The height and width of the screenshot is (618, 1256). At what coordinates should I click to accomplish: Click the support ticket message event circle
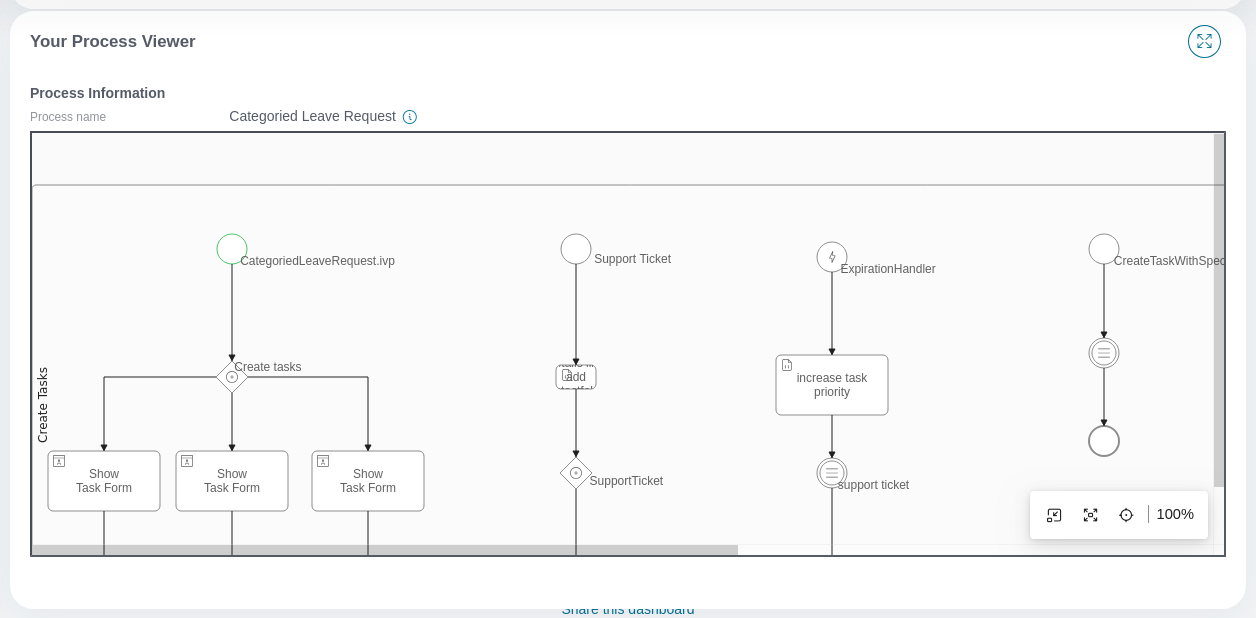coord(832,473)
